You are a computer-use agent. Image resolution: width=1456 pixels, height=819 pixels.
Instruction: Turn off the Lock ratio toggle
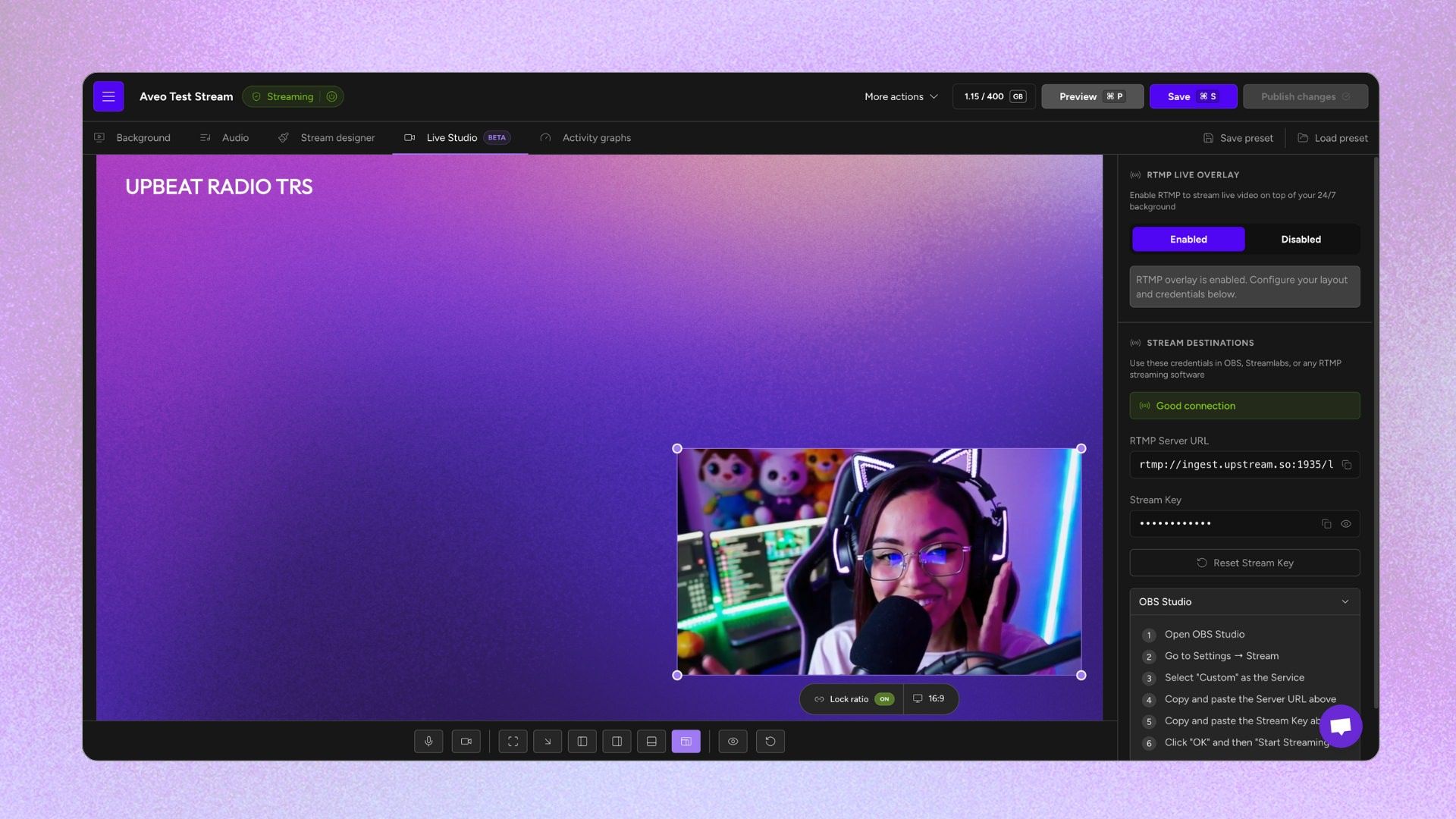pos(883,698)
